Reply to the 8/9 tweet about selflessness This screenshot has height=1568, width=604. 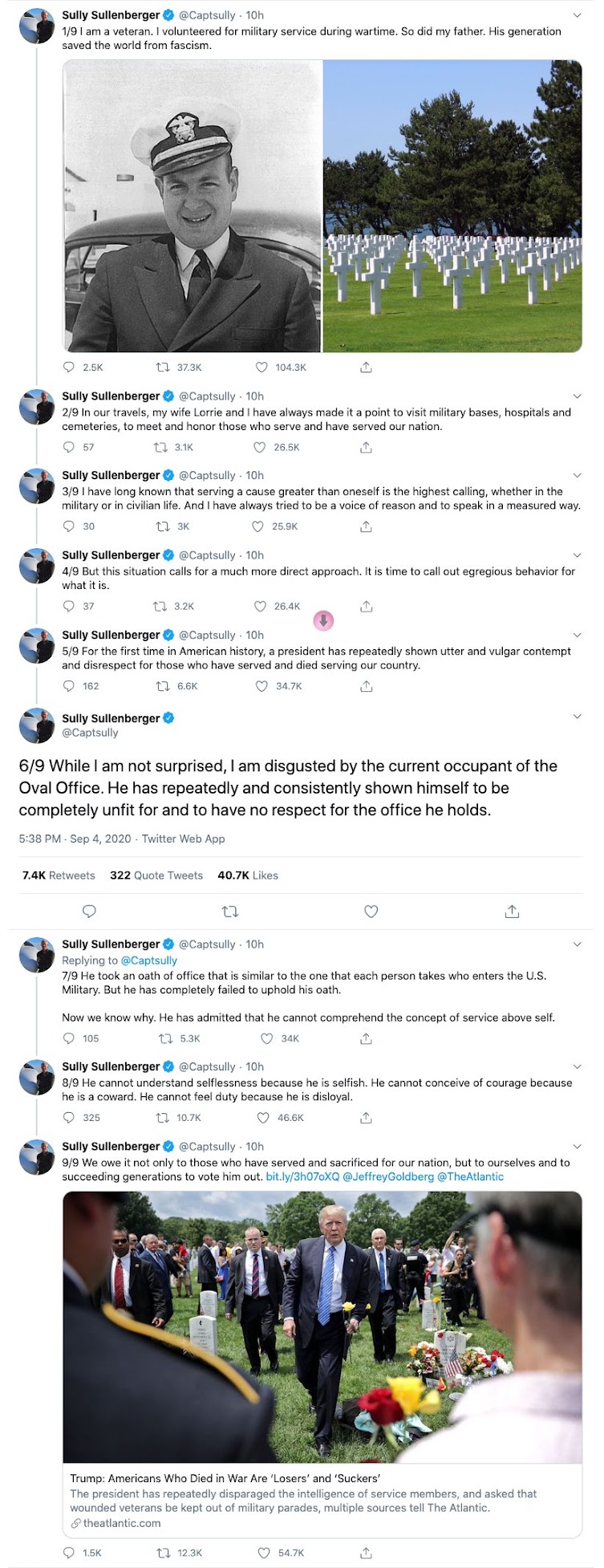coord(69,1118)
